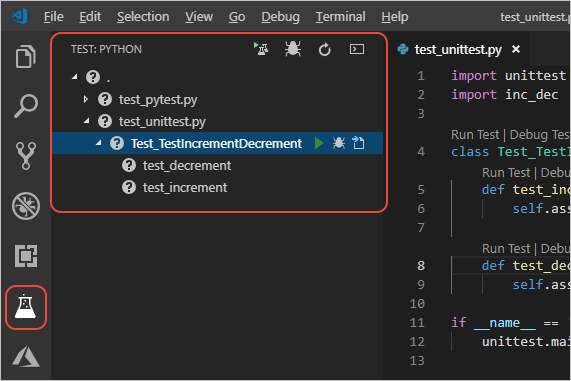The width and height of the screenshot is (571, 381).
Task: Open the Help menu
Action: [x=395, y=17]
